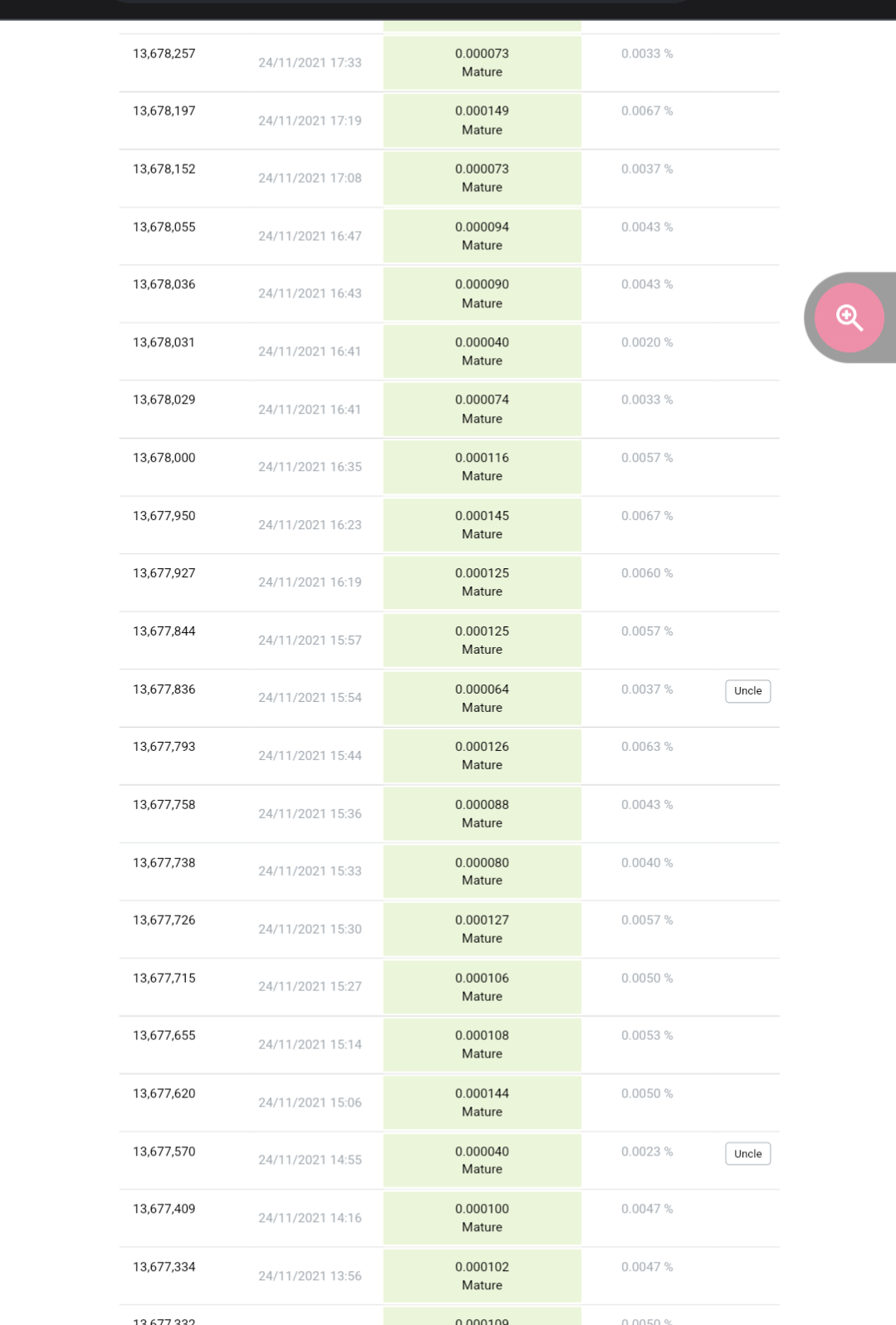Select timestamp 24/11/2021 15:14
Image resolution: width=896 pixels, height=1325 pixels.
click(310, 1045)
